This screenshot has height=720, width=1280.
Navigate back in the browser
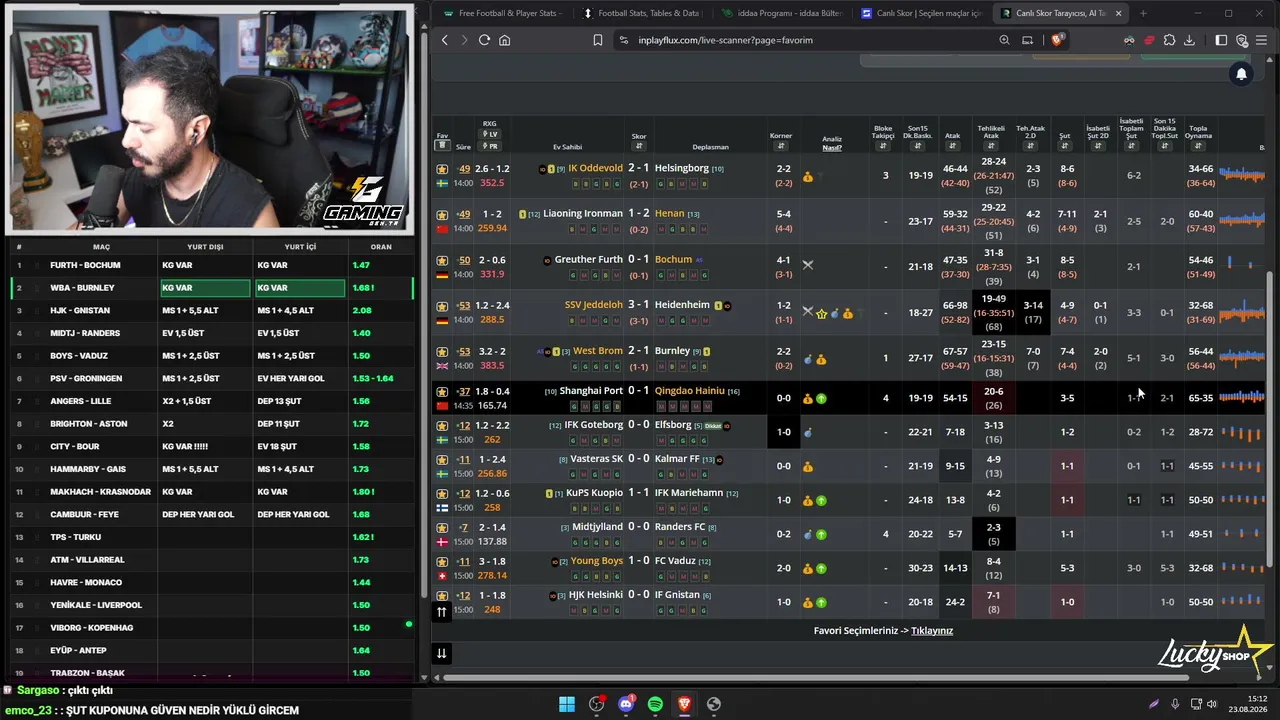tap(445, 40)
